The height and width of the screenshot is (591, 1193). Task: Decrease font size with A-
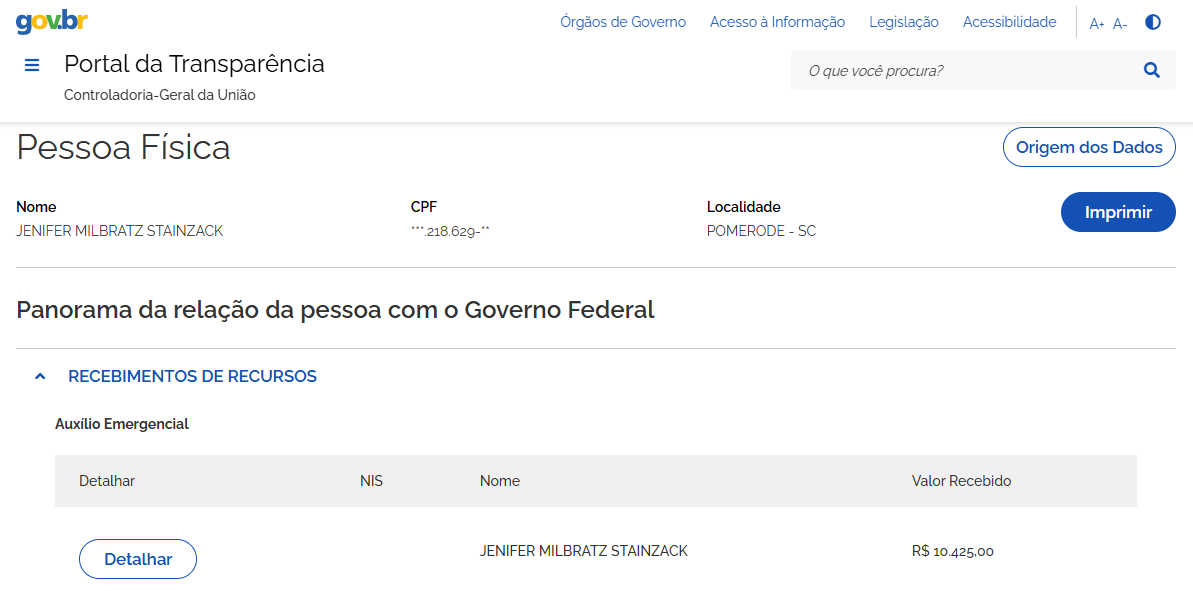click(x=1120, y=24)
